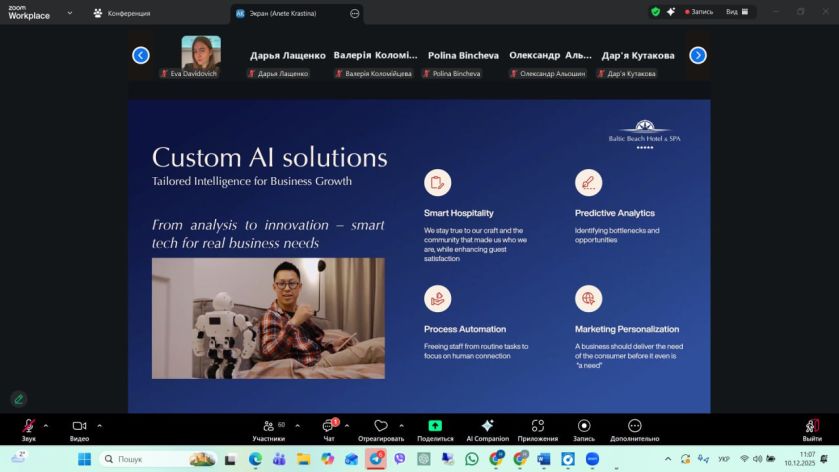839x472 pixels.
Task: Expand the arrow next to Чат
Action: click(347, 426)
